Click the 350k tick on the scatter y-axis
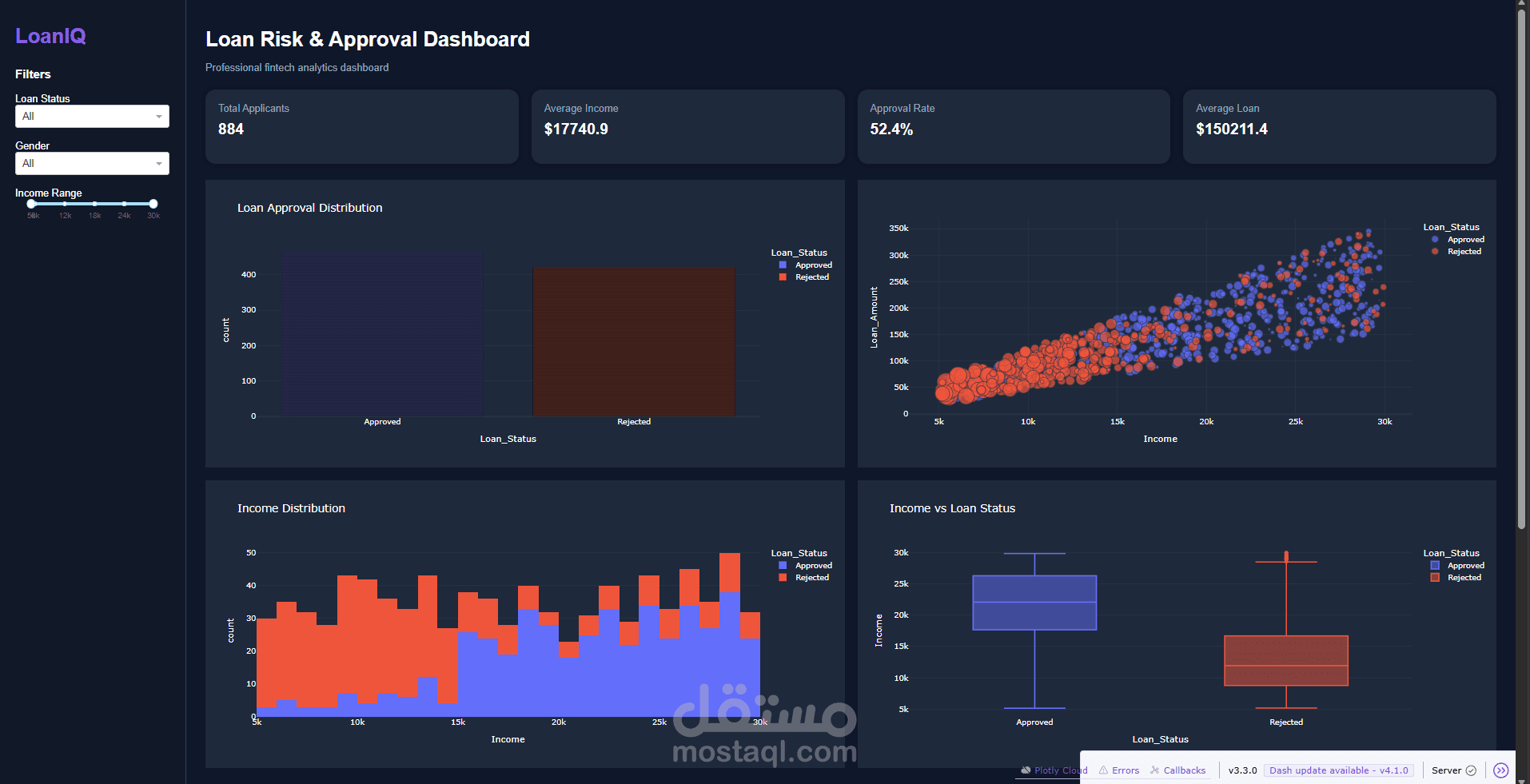The width and height of the screenshot is (1530, 784). tap(898, 229)
